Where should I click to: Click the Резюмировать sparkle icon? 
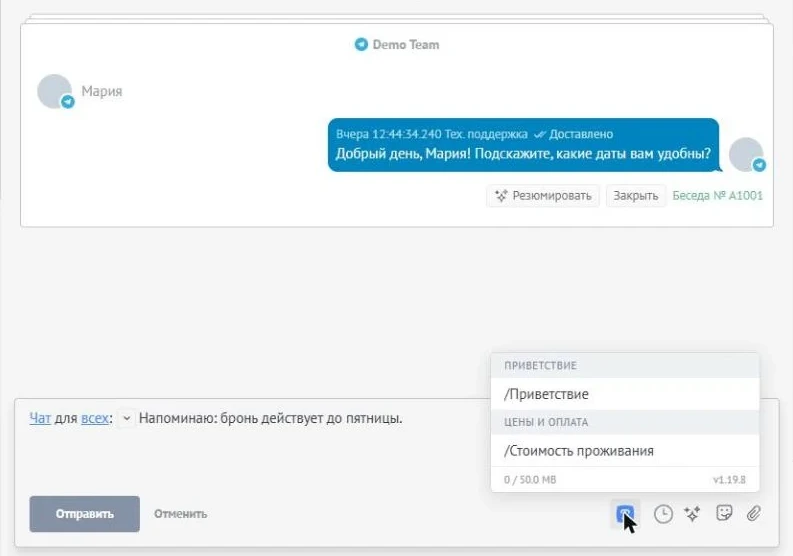501,196
